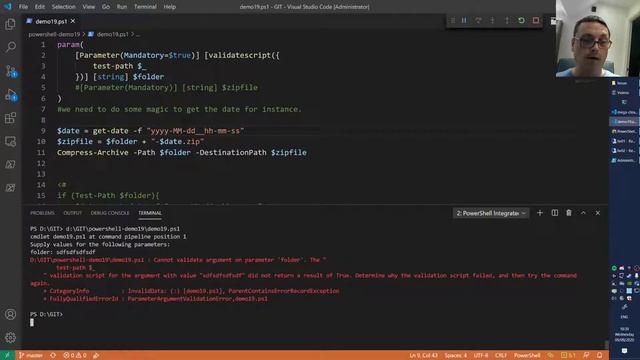Open the Manage gear icon
640x360 pixels.
point(11,338)
